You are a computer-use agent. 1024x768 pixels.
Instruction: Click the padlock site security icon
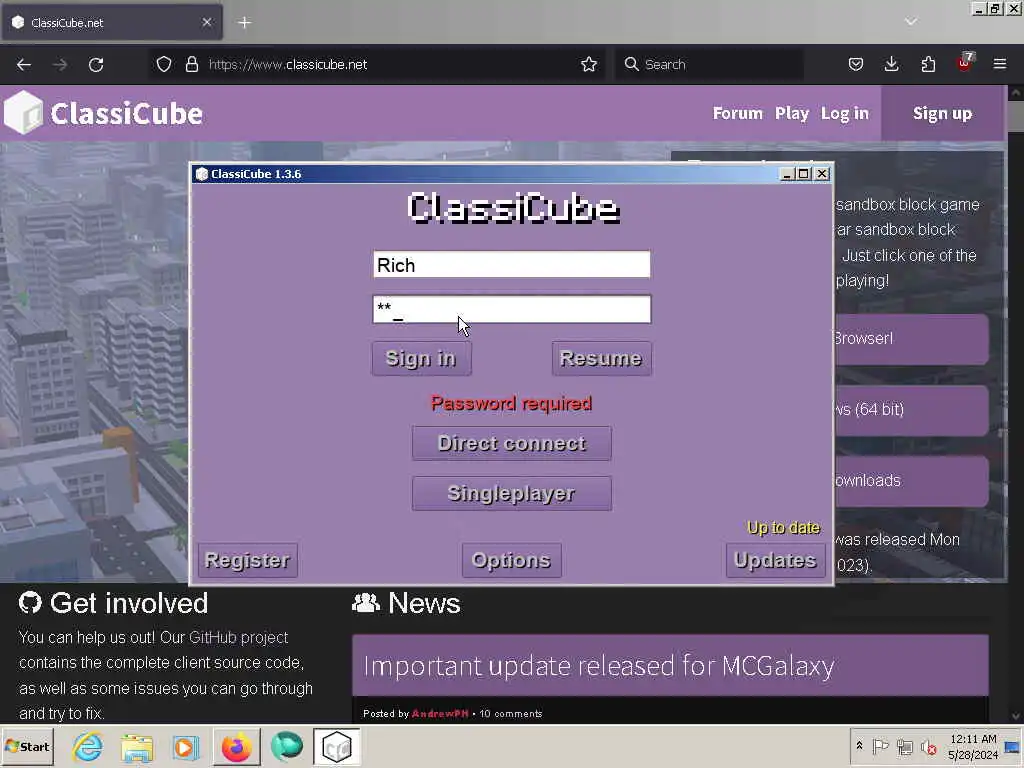pyautogui.click(x=191, y=64)
